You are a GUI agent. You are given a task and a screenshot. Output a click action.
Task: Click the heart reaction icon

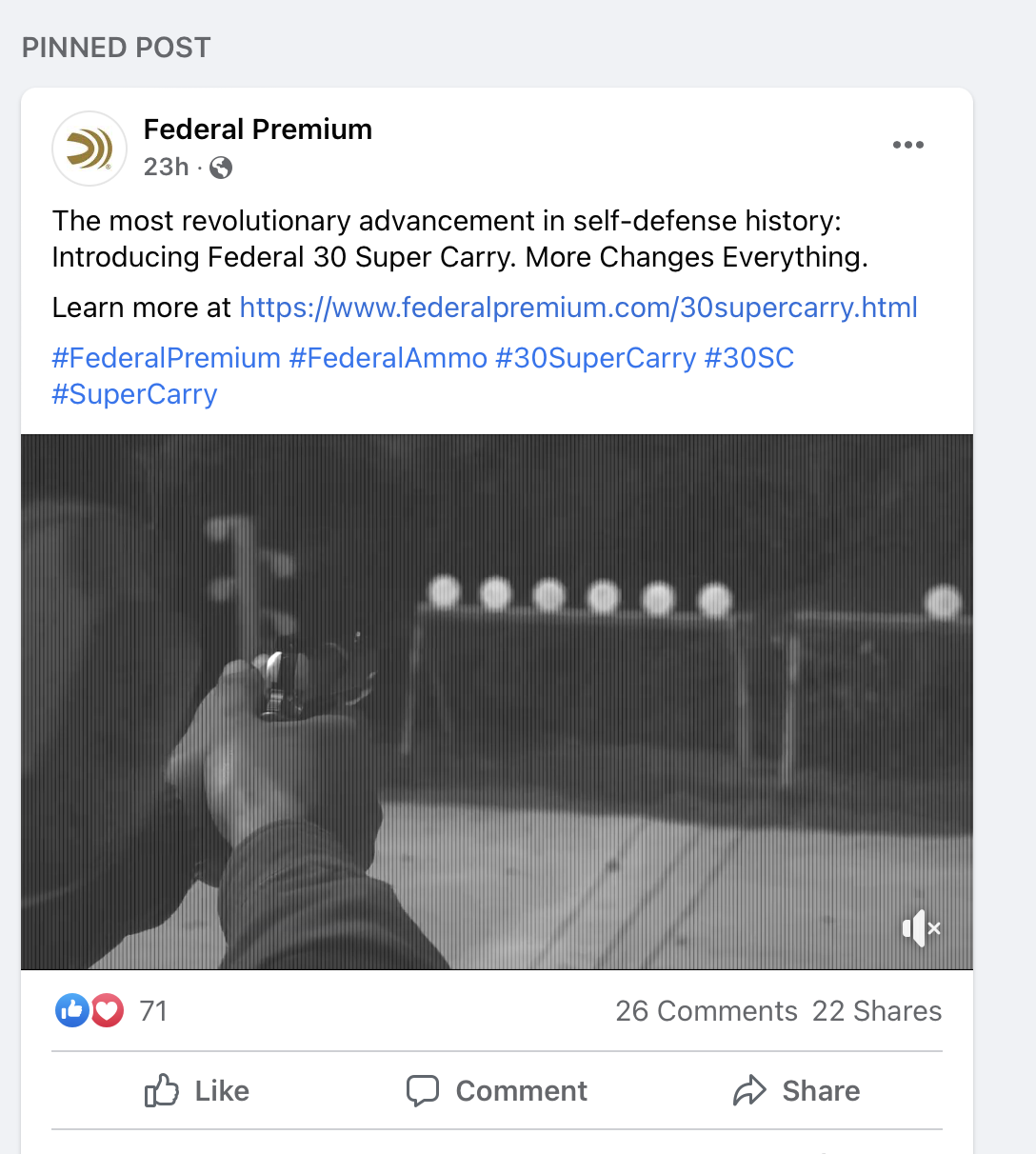(106, 1010)
